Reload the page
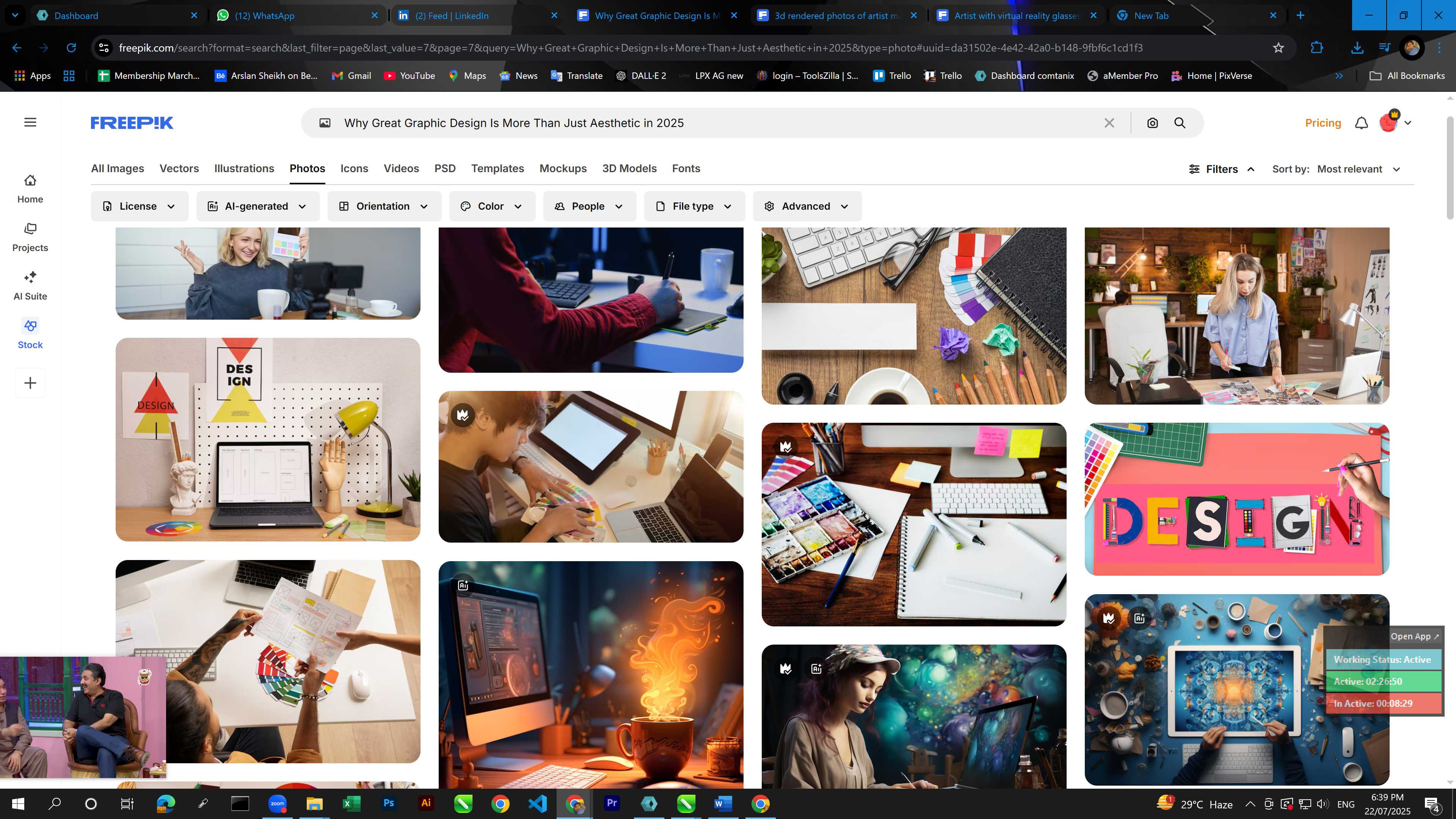 pos(71,48)
